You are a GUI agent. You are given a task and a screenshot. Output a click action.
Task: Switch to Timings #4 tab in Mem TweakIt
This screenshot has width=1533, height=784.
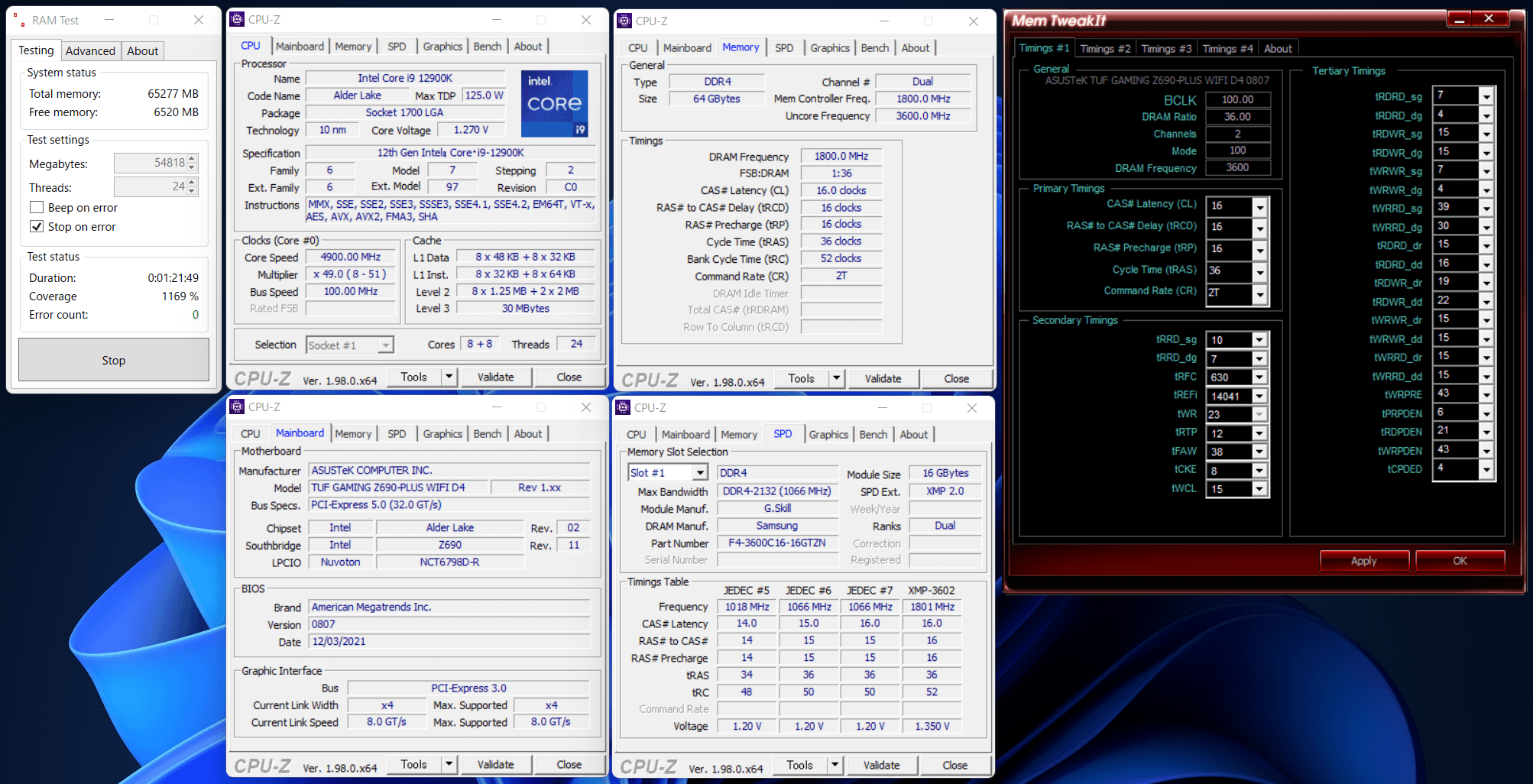point(1227,49)
